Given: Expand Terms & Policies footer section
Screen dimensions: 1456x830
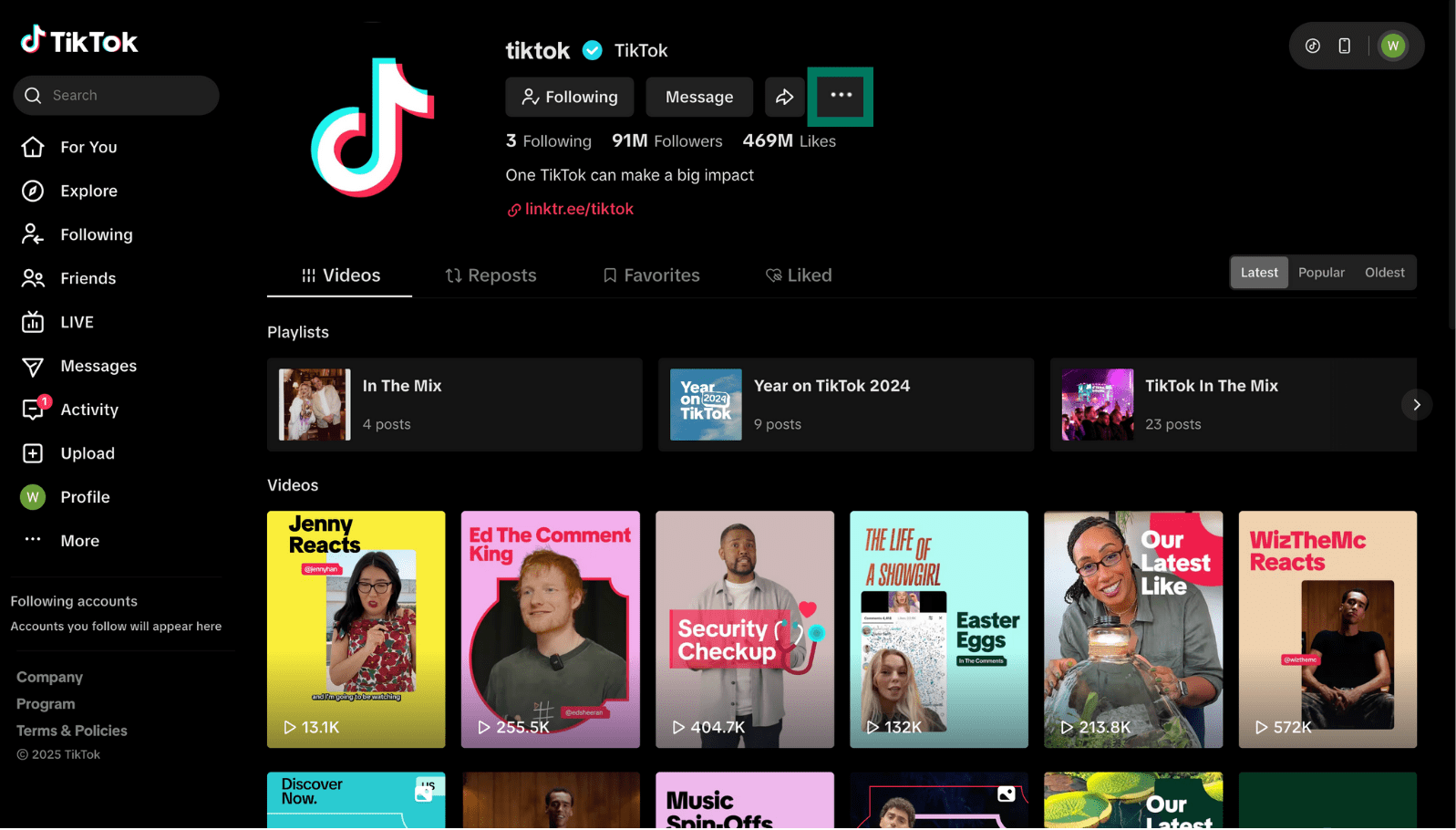Looking at the screenshot, I should pos(72,731).
